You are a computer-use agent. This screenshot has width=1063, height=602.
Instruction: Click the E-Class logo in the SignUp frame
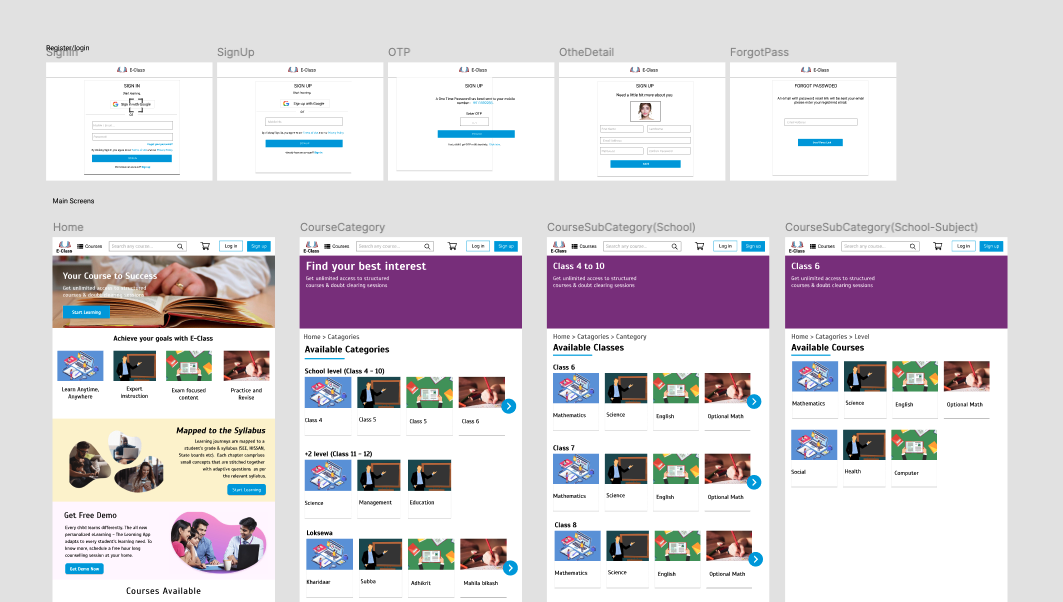(x=302, y=70)
